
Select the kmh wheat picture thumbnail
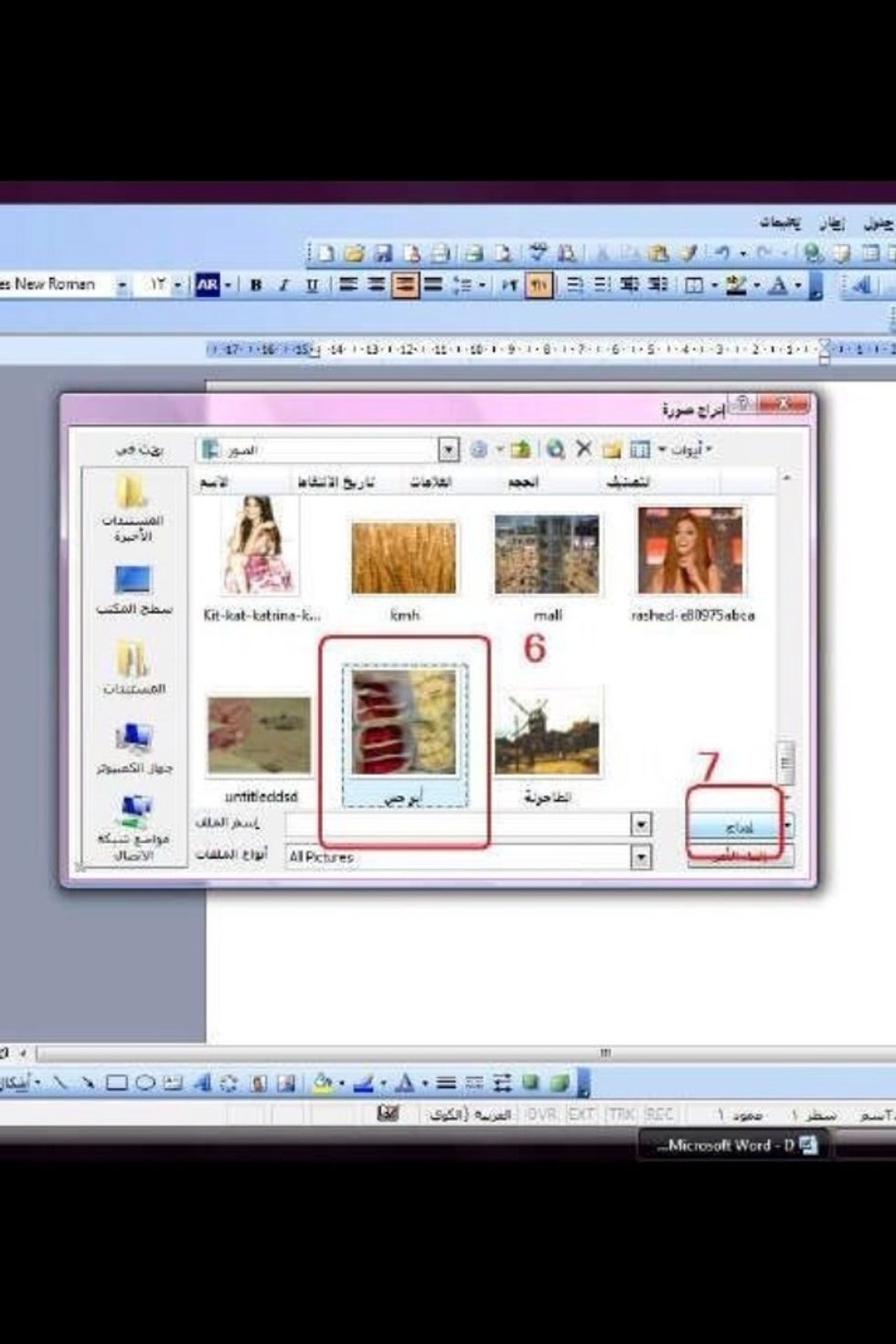pos(404,558)
